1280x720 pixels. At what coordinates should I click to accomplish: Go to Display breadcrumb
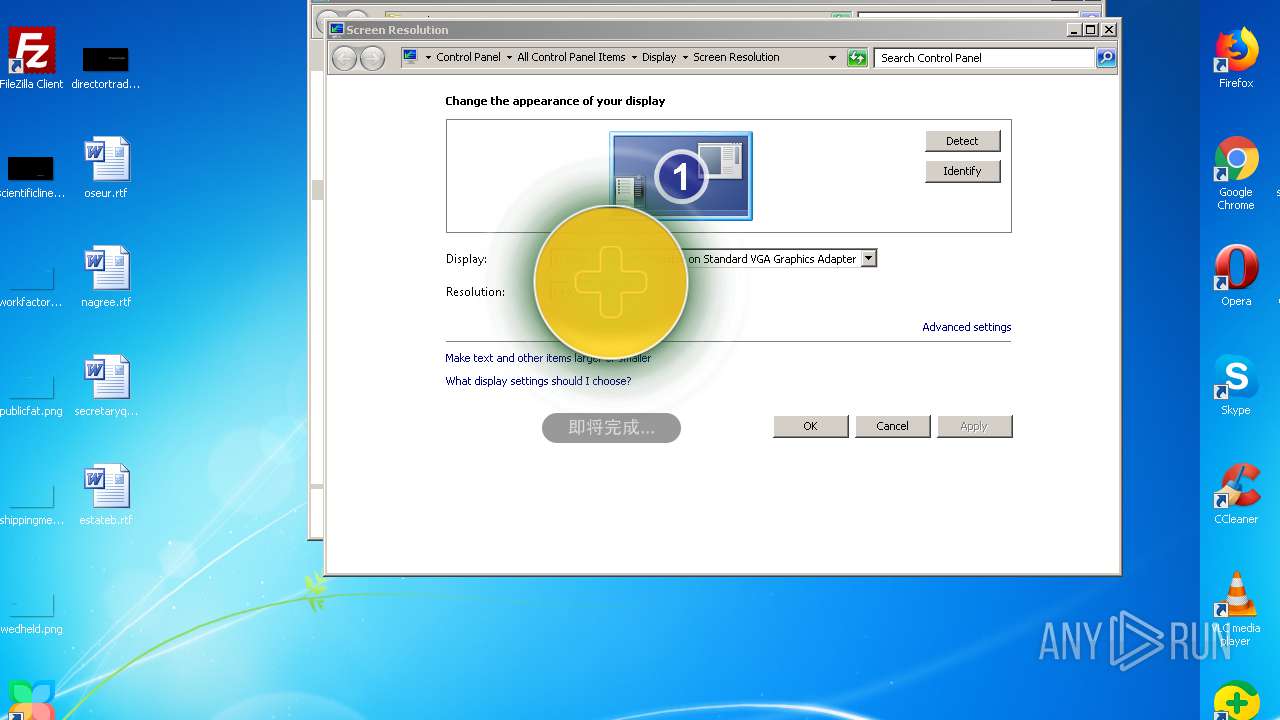[659, 57]
